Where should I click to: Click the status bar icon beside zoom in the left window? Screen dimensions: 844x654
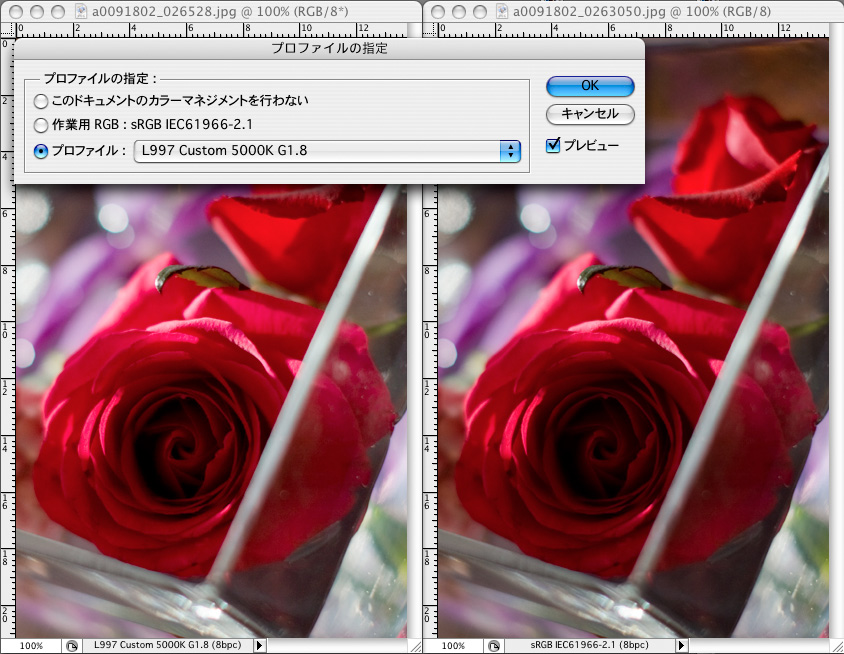coord(72,645)
